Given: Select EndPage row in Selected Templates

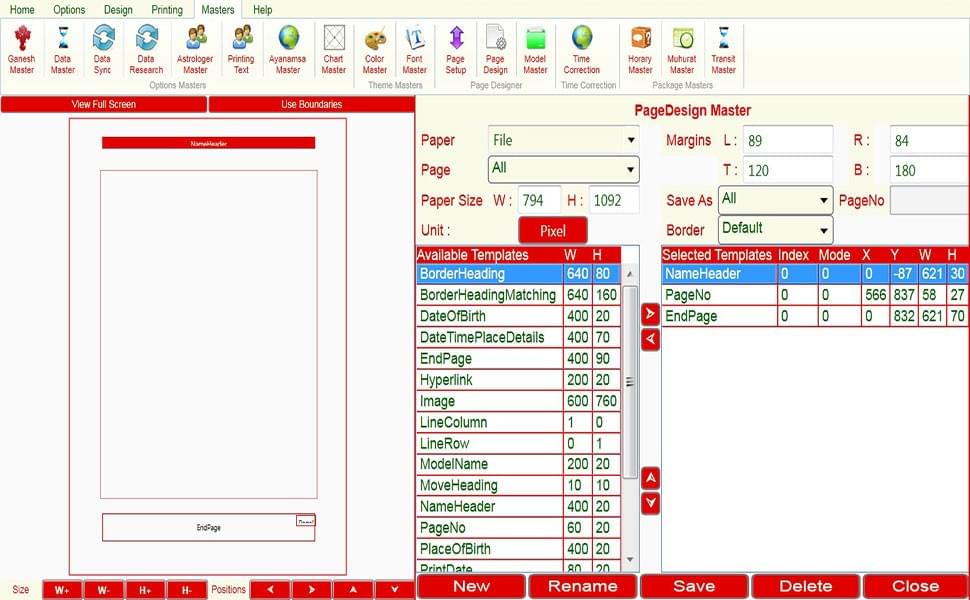Looking at the screenshot, I should click(x=815, y=316).
